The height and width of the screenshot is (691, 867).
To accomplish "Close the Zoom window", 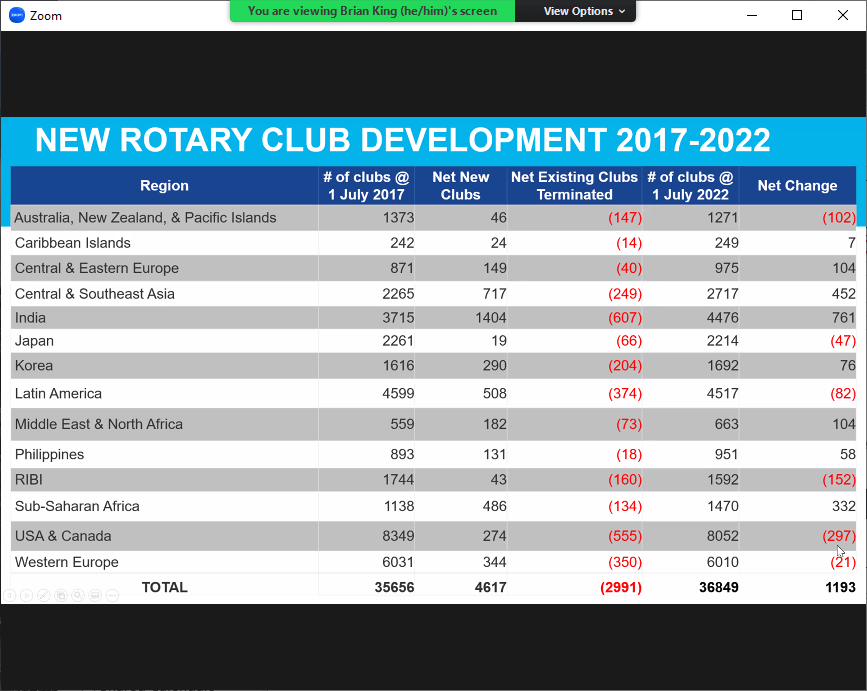I will [843, 15].
